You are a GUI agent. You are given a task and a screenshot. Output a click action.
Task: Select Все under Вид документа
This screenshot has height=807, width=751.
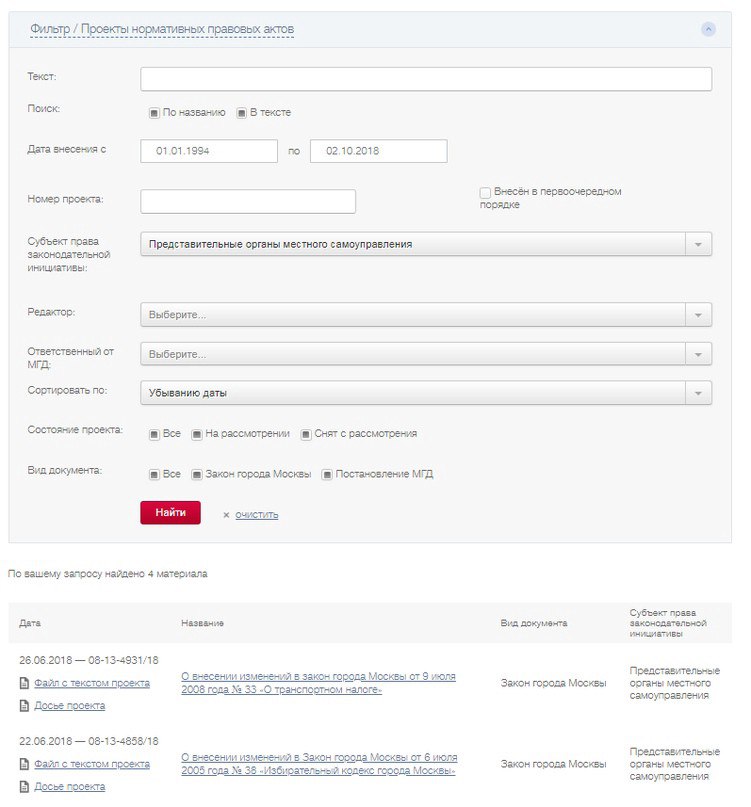pos(154,475)
